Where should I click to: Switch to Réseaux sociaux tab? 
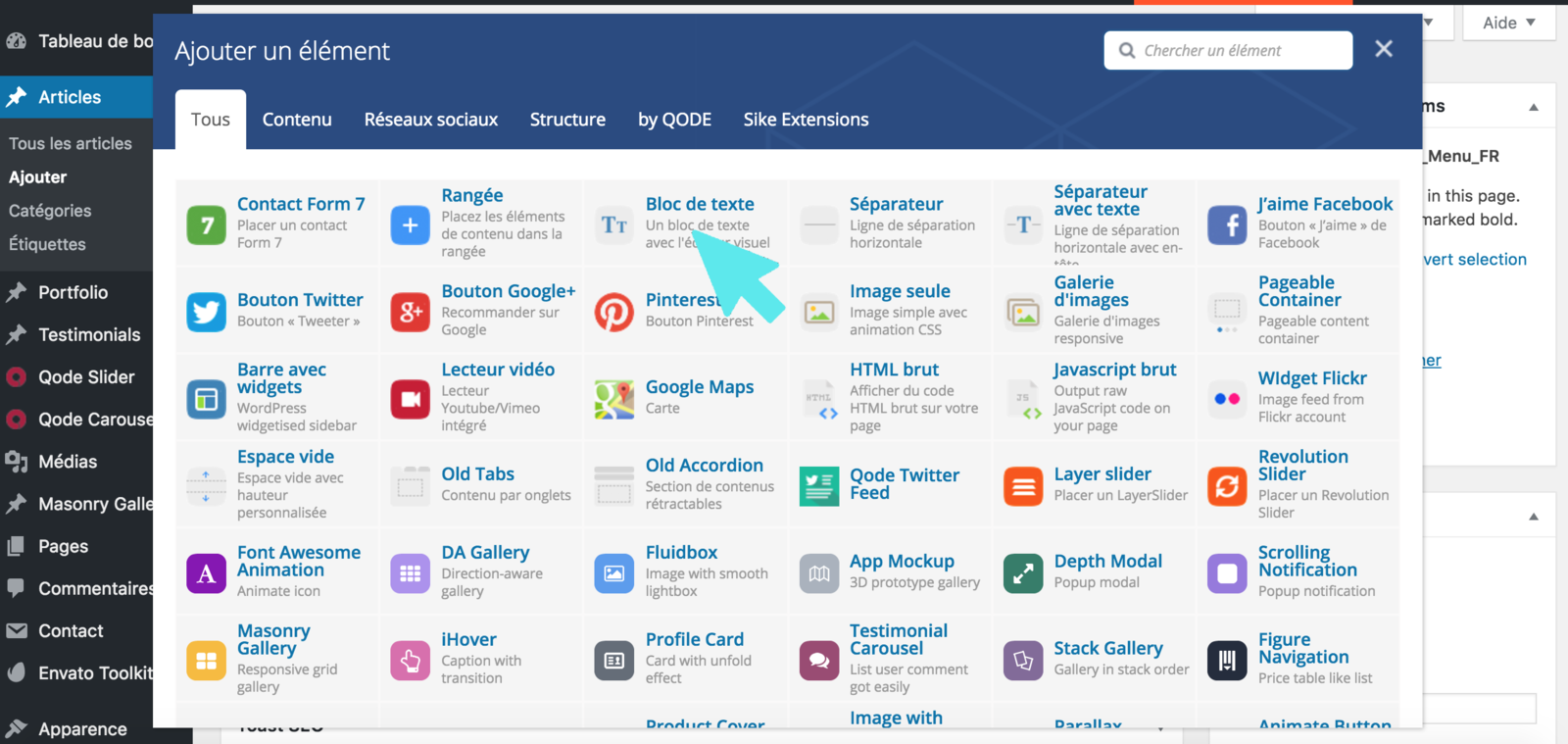tap(431, 120)
